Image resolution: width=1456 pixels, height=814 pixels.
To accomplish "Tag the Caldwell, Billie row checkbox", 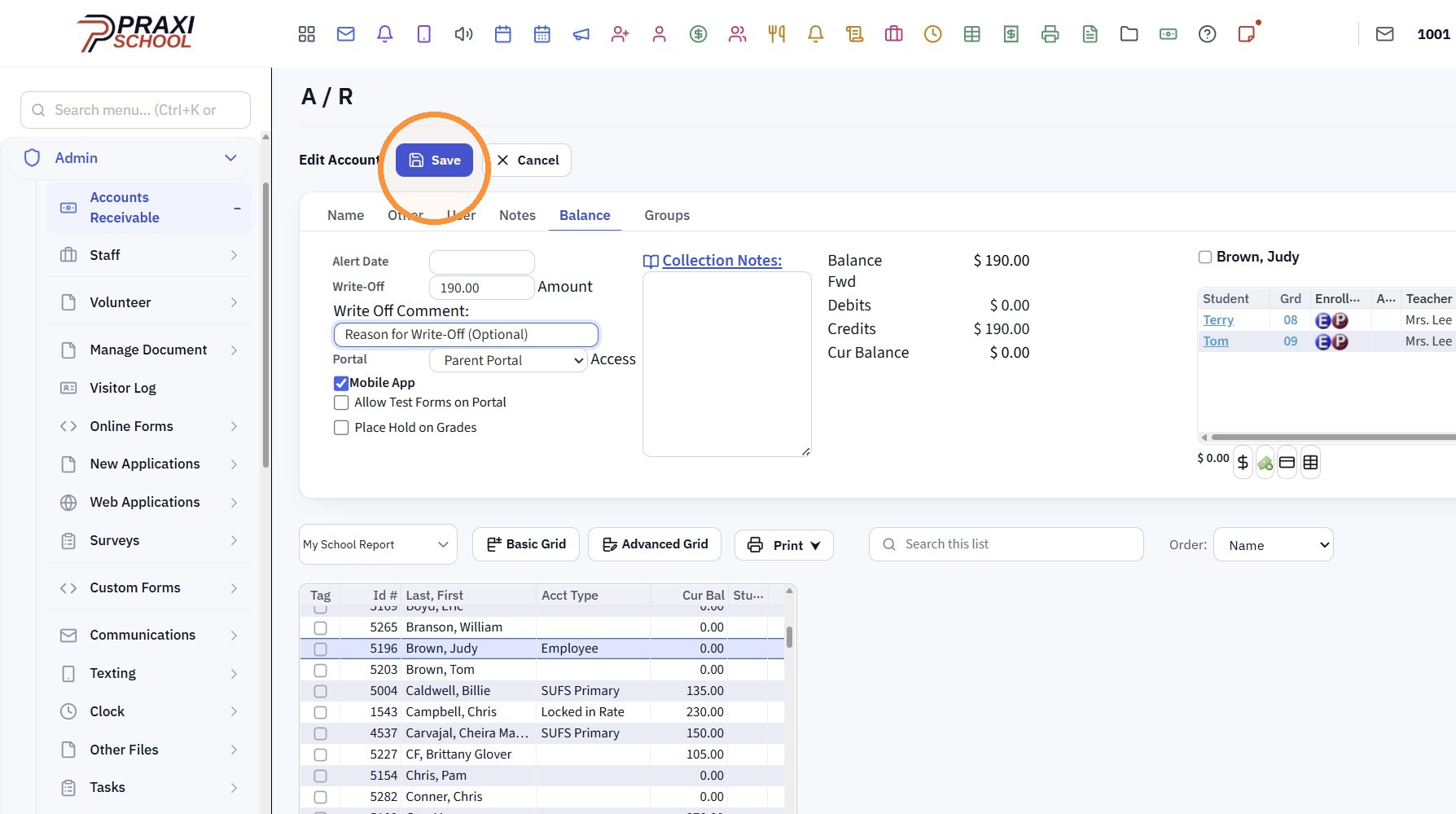I will point(320,692).
